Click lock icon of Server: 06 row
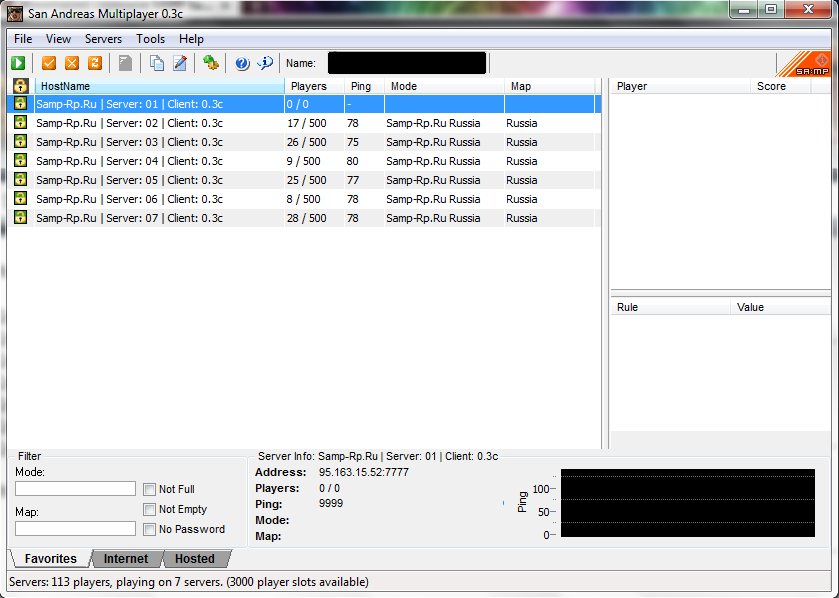 coord(20,198)
